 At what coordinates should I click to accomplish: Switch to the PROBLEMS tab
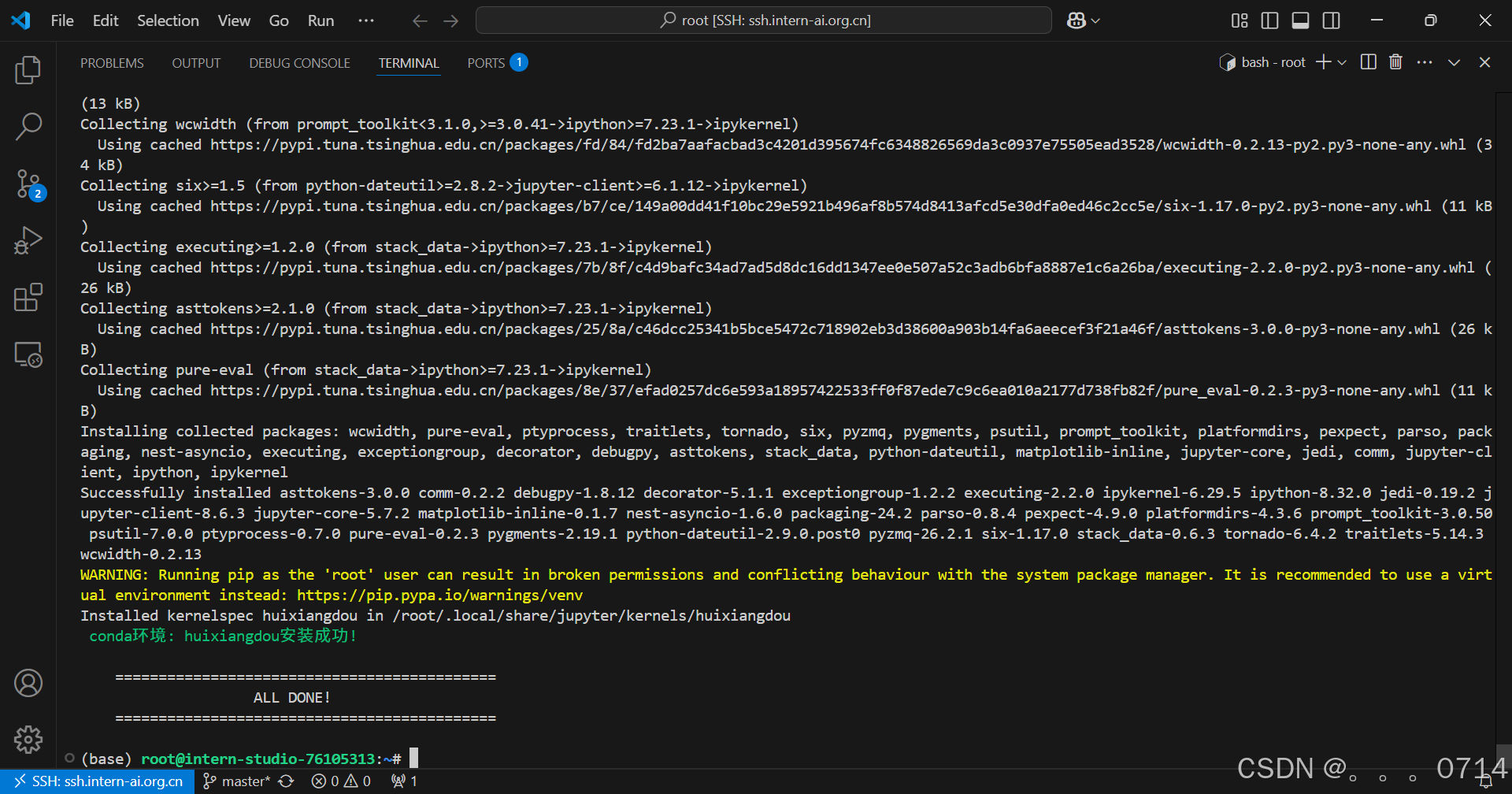112,63
